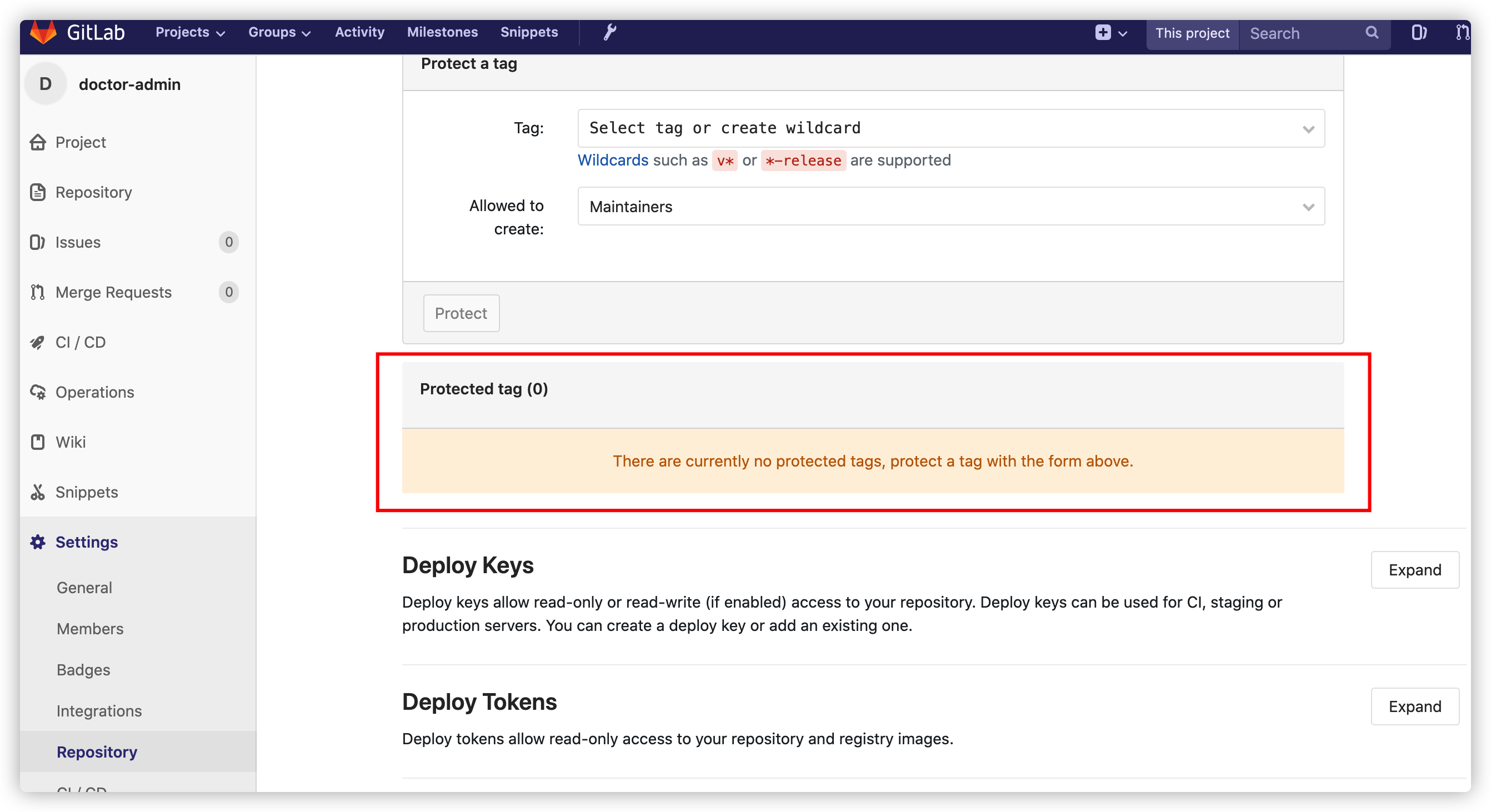
Task: Open issues icon in top navbar
Action: (1418, 33)
